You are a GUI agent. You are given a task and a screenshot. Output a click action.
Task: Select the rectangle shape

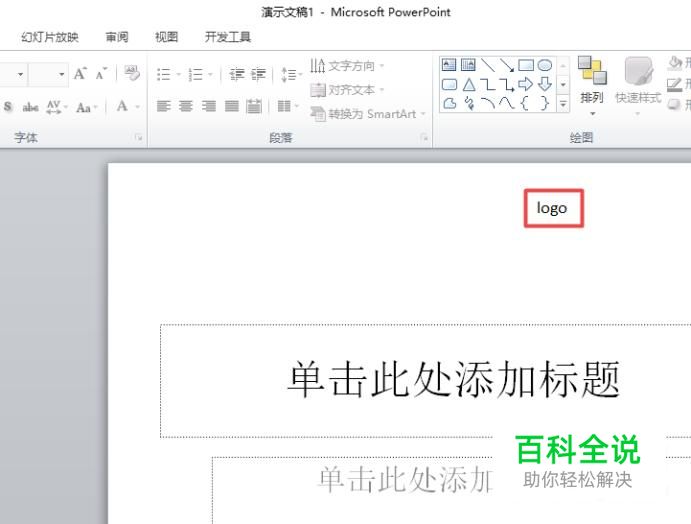coord(526,65)
